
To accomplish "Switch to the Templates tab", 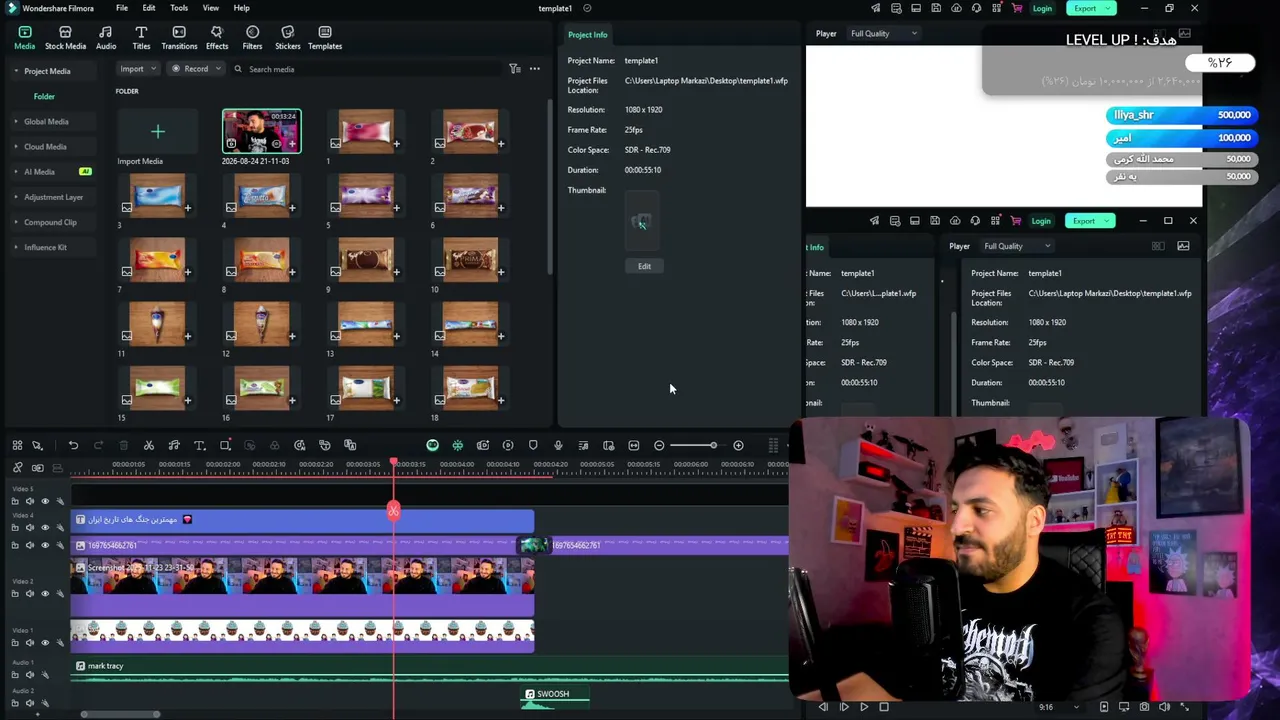I will tap(325, 38).
